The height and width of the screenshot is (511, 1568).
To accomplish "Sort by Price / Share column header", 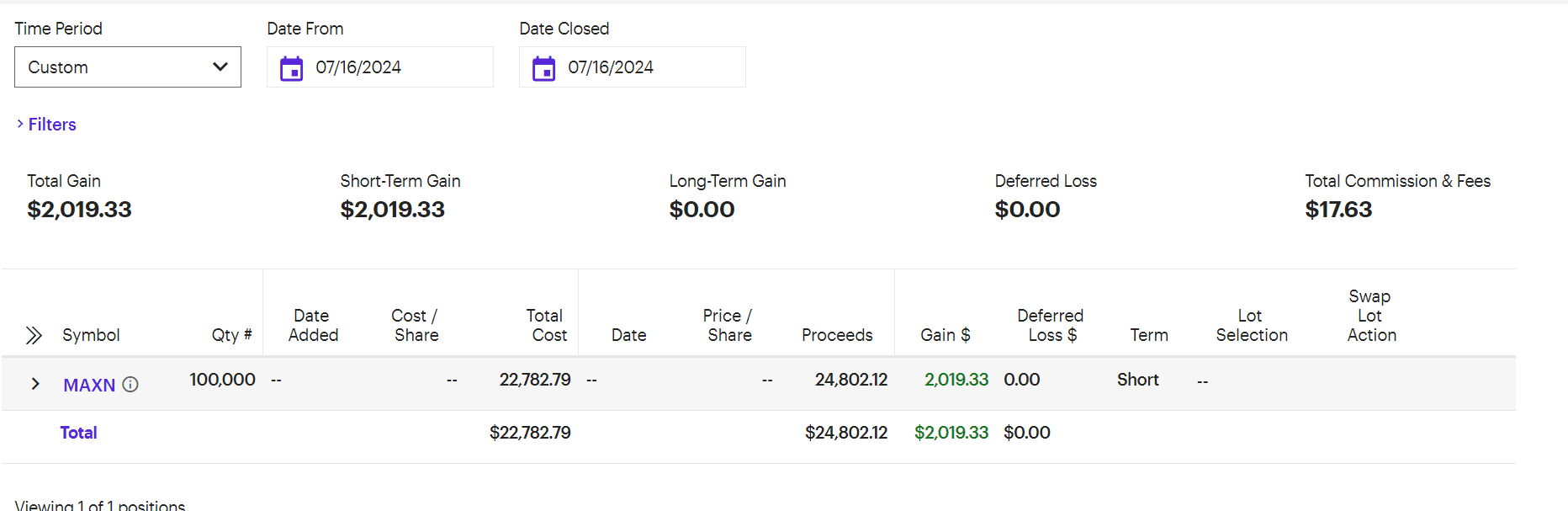I will (728, 325).
